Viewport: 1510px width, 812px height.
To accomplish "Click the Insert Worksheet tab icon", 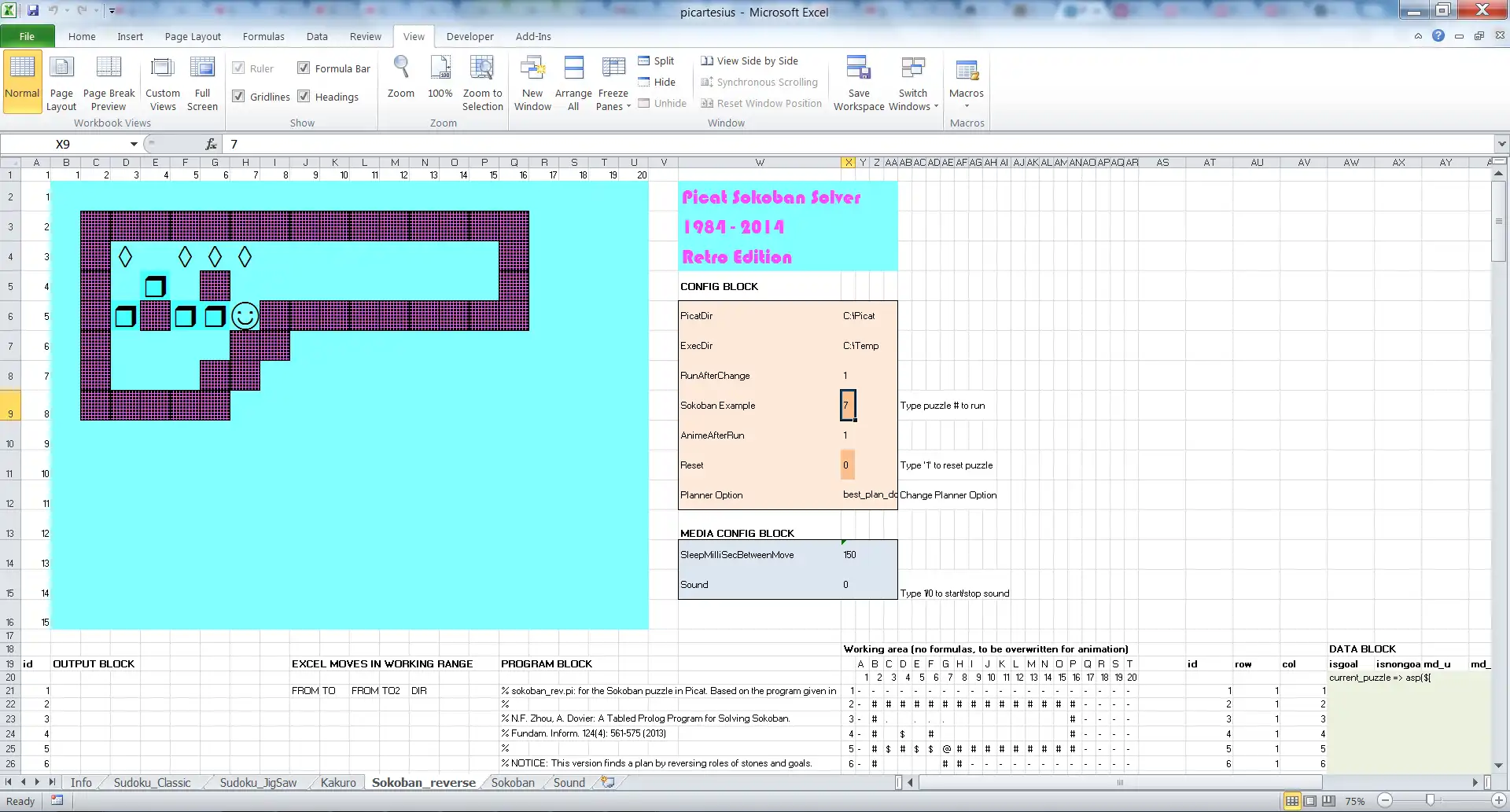I will 607,782.
